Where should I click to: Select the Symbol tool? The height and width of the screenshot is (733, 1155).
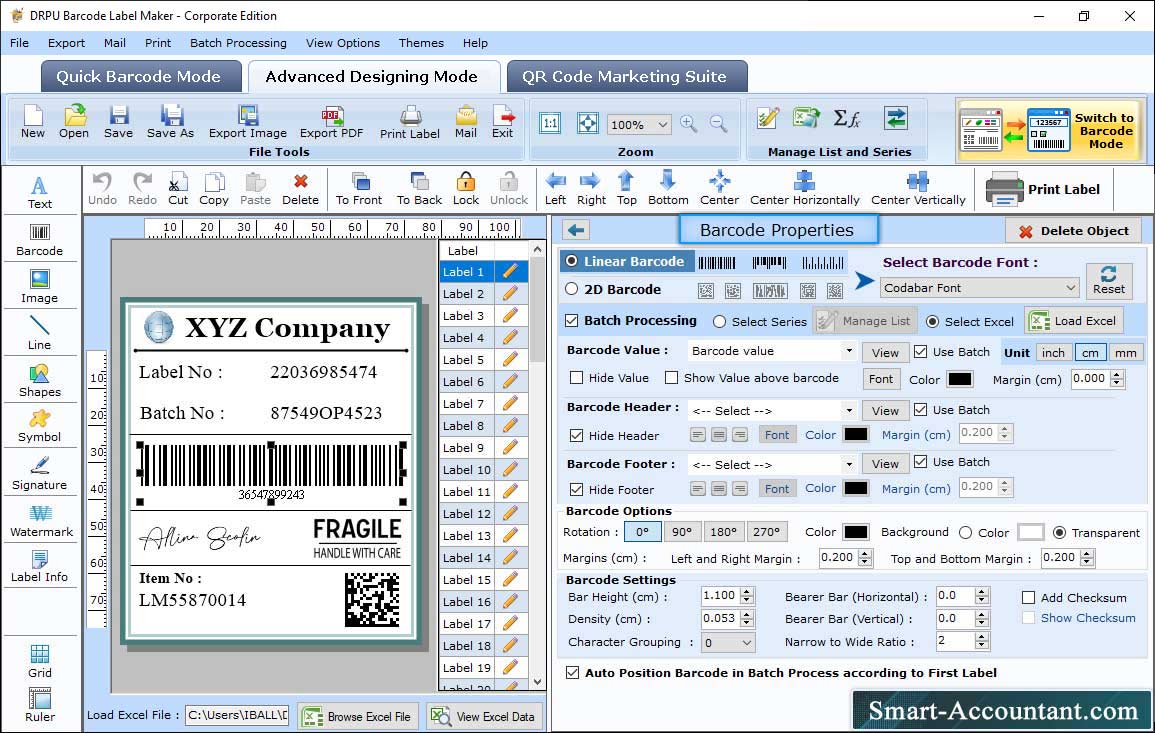point(40,427)
